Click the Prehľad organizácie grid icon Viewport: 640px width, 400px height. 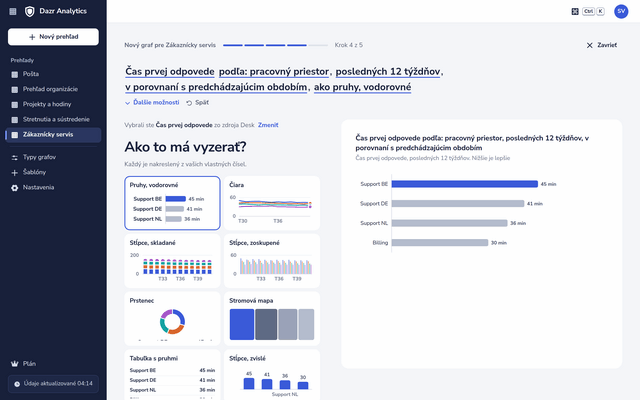[x=15, y=89]
